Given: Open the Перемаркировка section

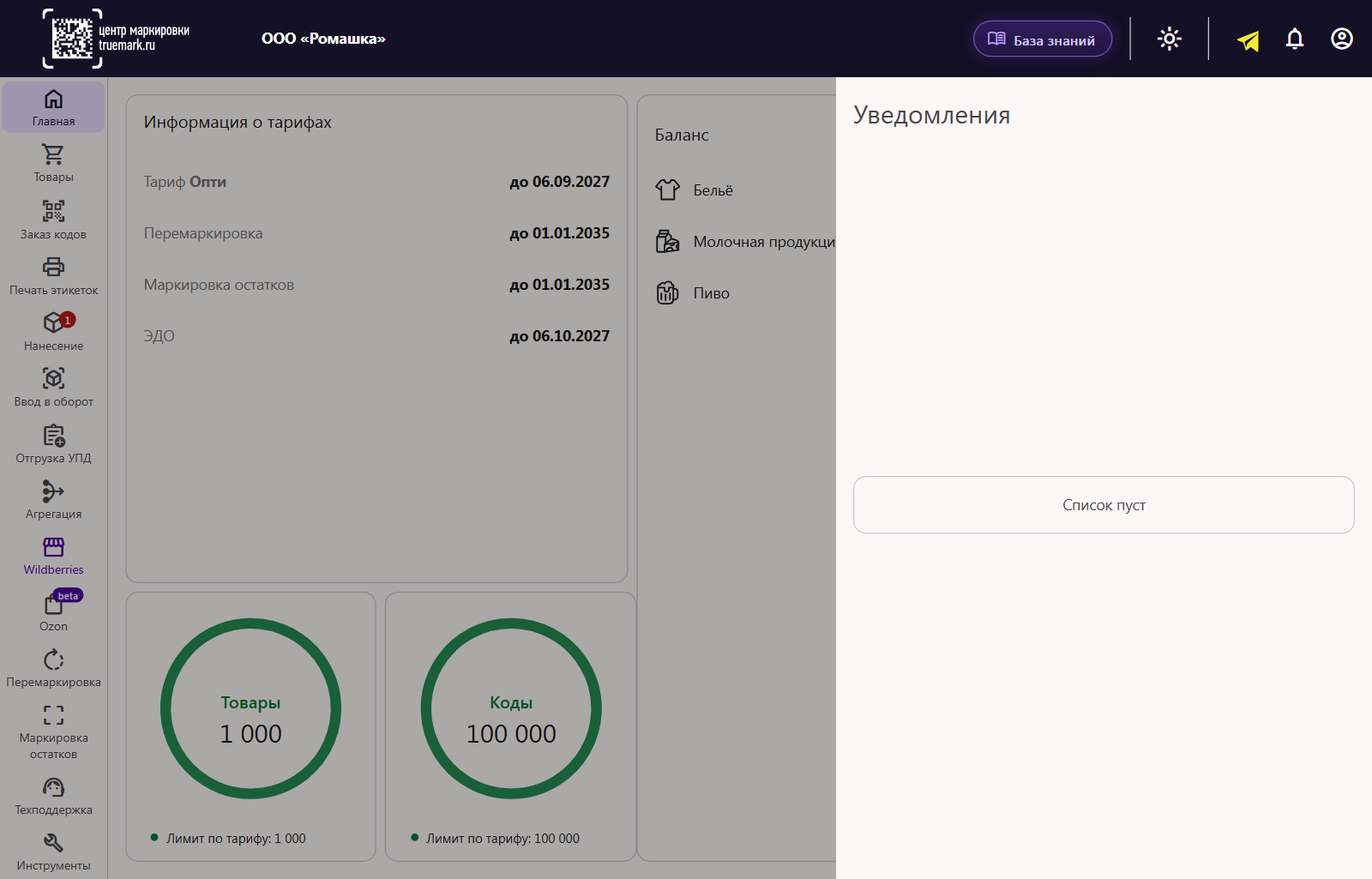Looking at the screenshot, I should click(x=53, y=668).
